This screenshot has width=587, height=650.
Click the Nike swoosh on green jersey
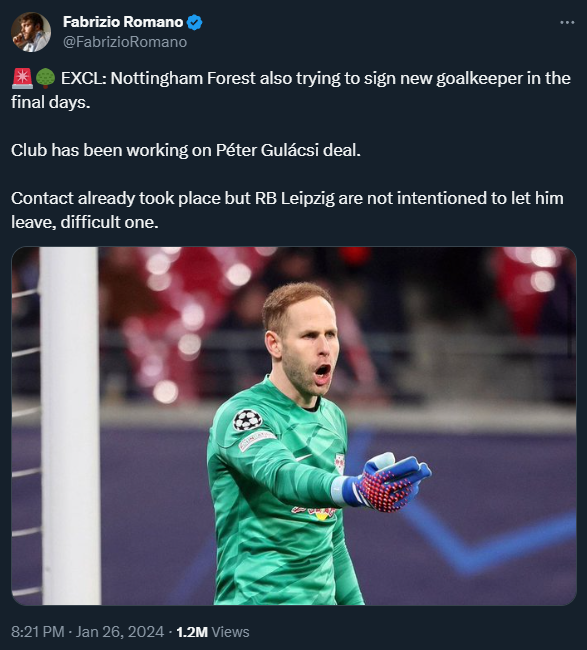(304, 458)
